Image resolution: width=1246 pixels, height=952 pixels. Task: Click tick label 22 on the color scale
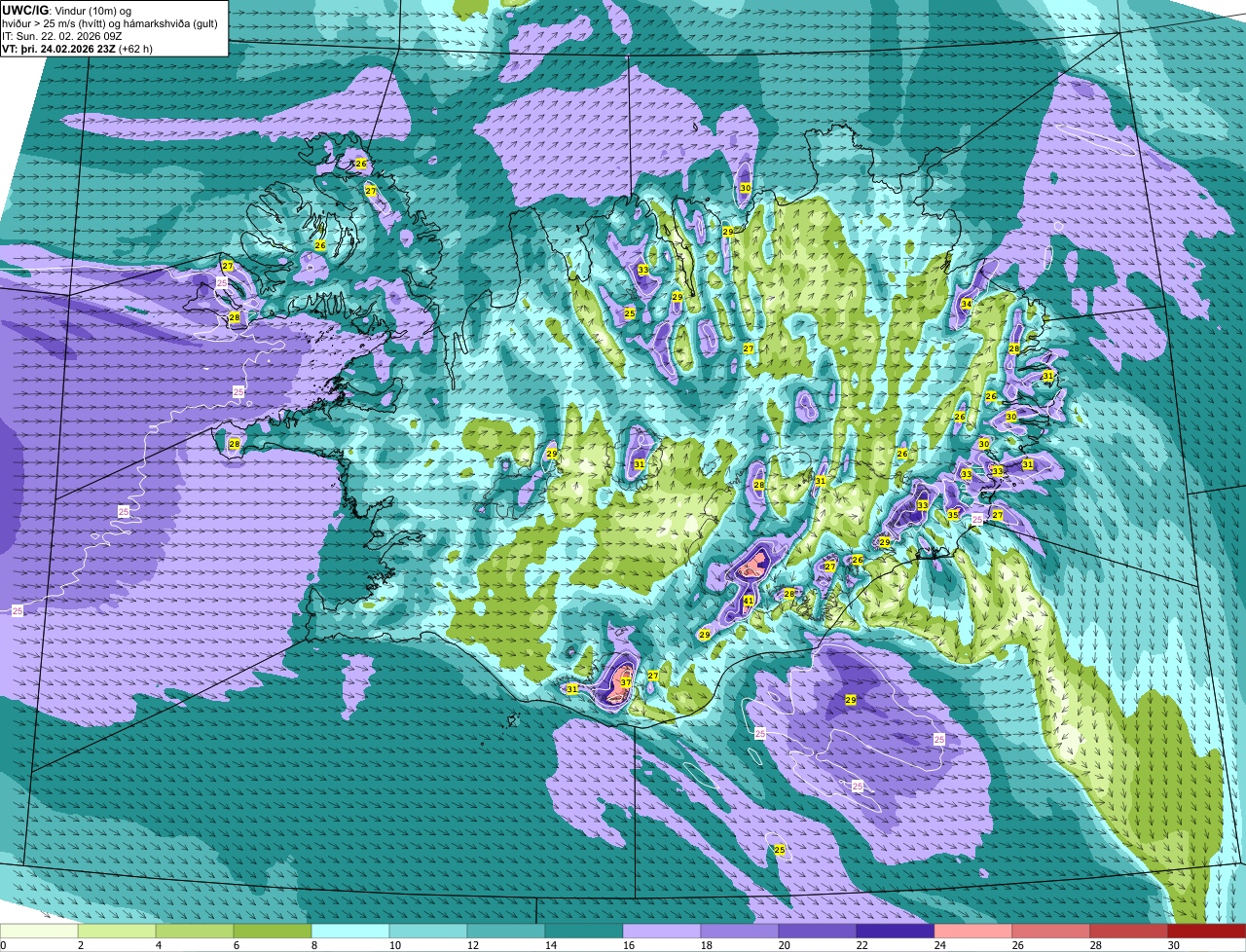point(862,945)
